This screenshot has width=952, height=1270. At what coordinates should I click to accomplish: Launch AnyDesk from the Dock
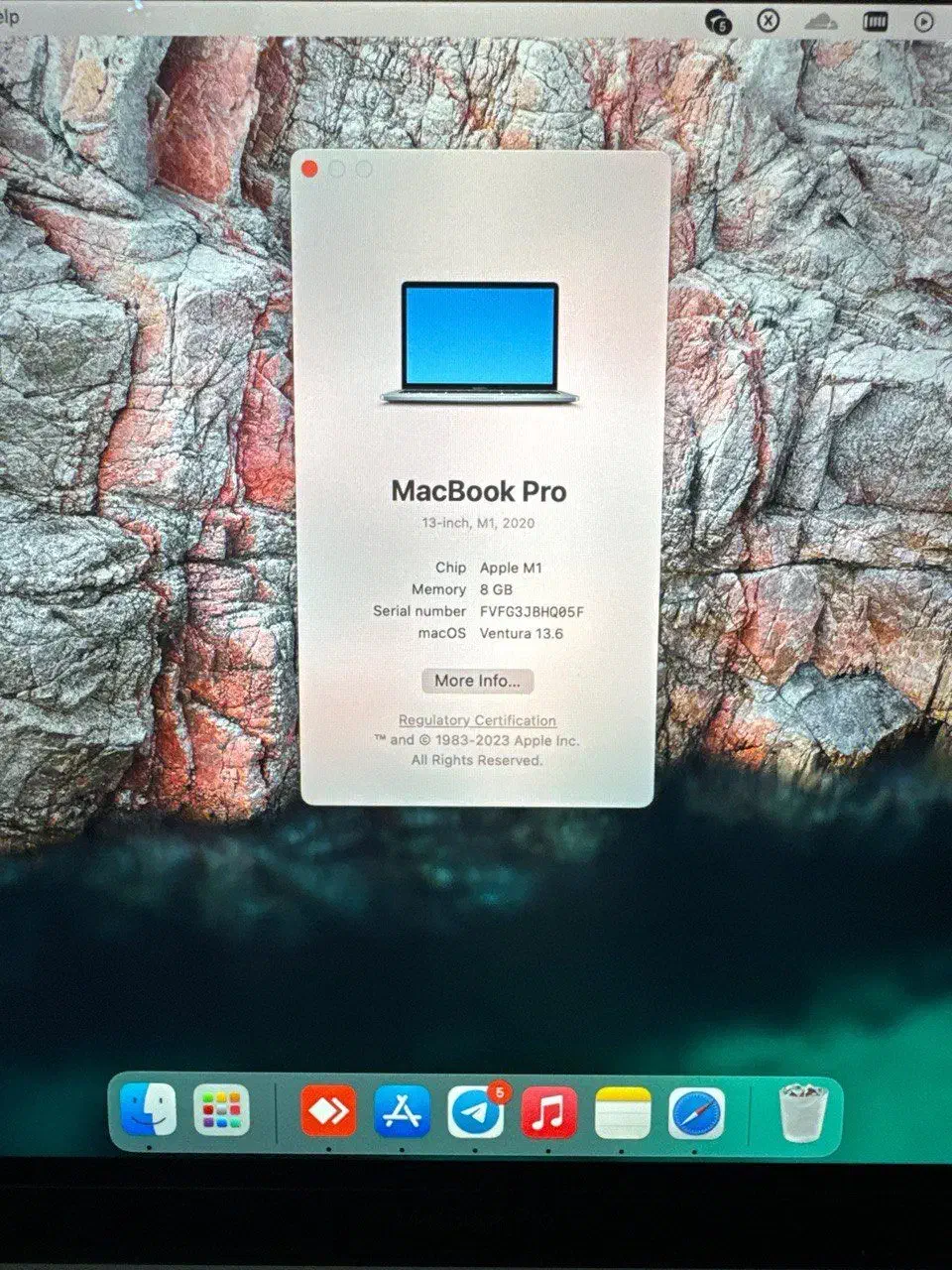pyautogui.click(x=328, y=1111)
